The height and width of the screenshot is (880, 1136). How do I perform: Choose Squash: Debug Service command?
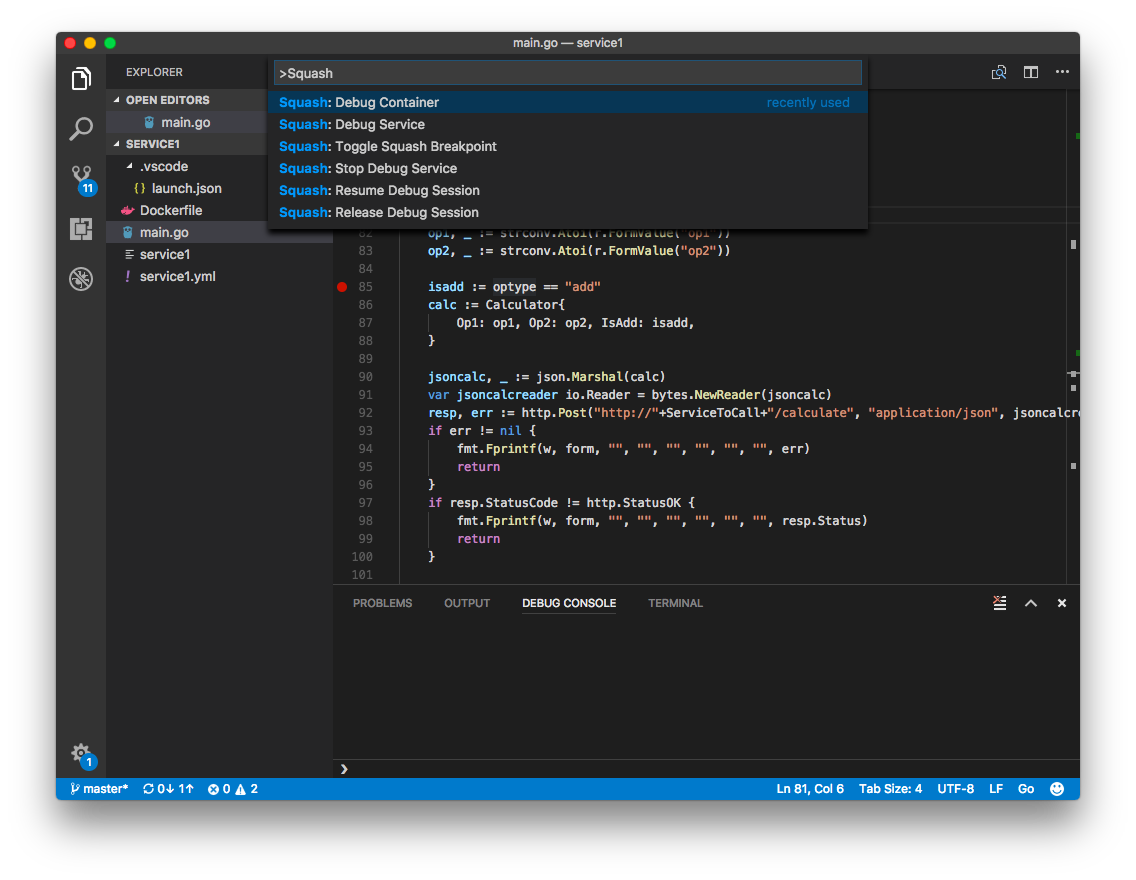567,125
